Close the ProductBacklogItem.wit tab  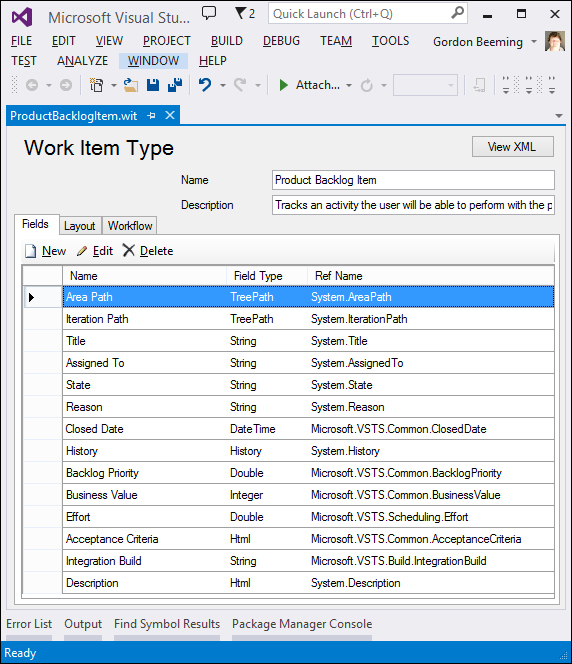tap(170, 115)
